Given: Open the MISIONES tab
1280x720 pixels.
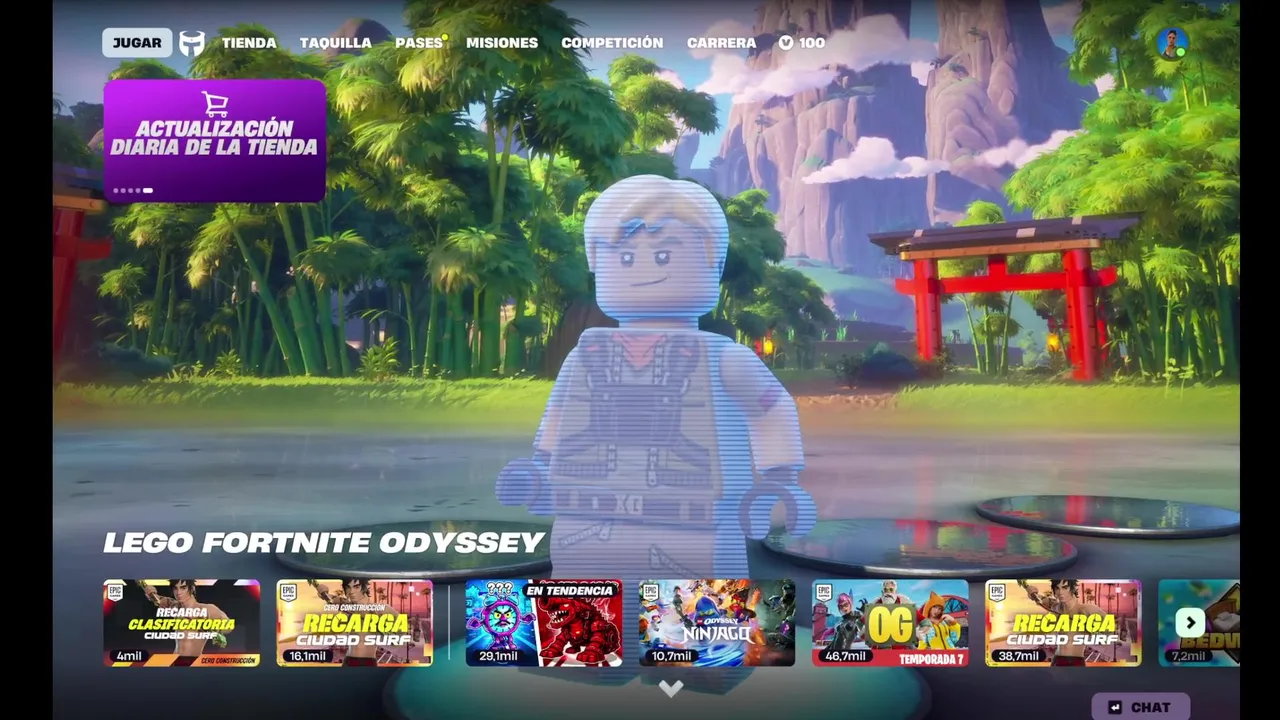Looking at the screenshot, I should pos(502,43).
